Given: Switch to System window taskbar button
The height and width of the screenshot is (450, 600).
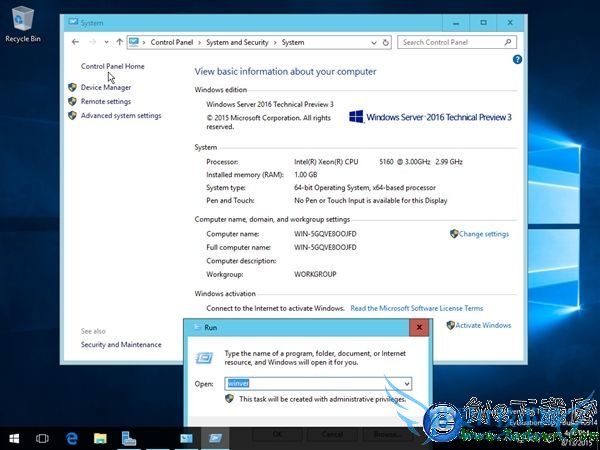Looking at the screenshot, I should pyautogui.click(x=186, y=439).
